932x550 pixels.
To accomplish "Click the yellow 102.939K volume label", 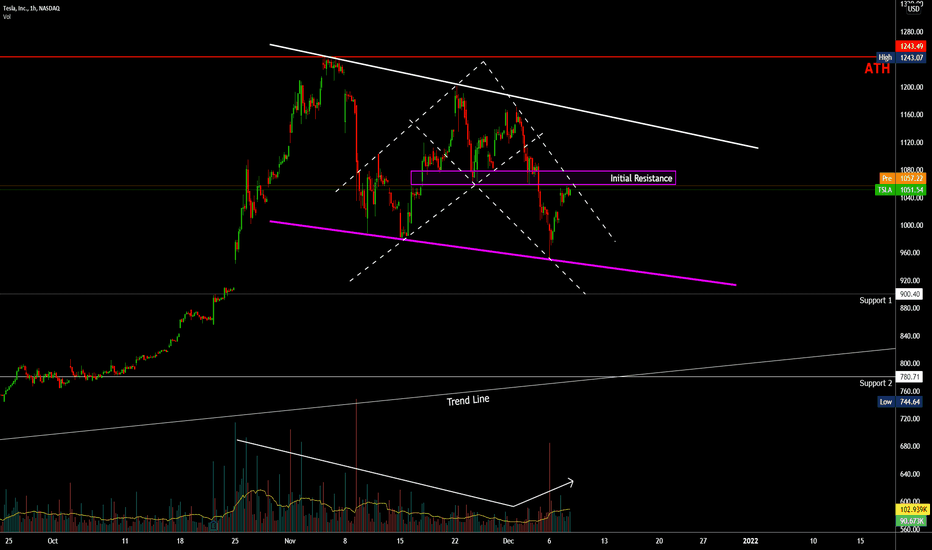I will pyautogui.click(x=912, y=510).
